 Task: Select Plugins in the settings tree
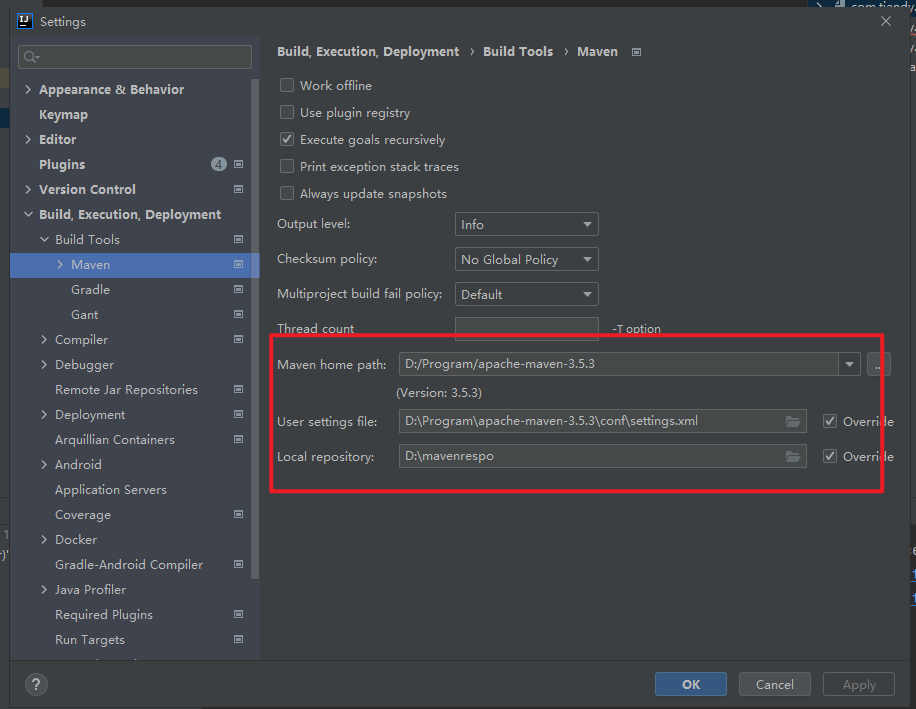coord(62,164)
